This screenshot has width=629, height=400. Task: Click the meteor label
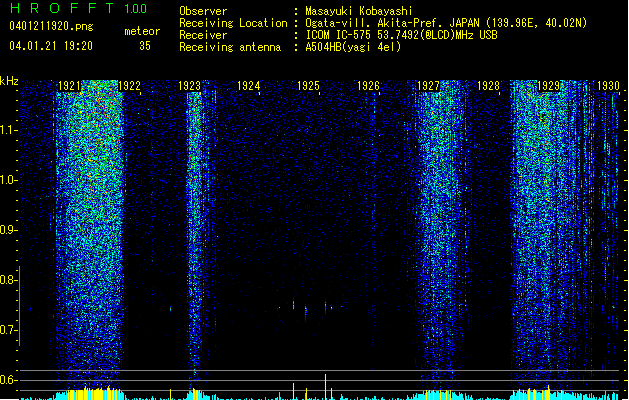[142, 31]
